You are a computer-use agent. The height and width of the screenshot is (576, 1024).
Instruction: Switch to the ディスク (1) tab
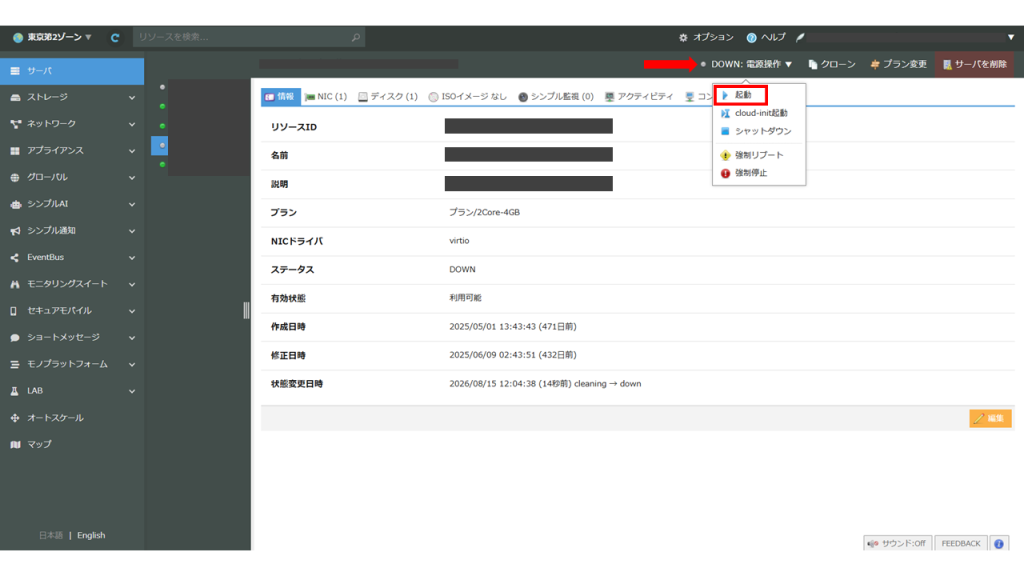pyautogui.click(x=387, y=97)
